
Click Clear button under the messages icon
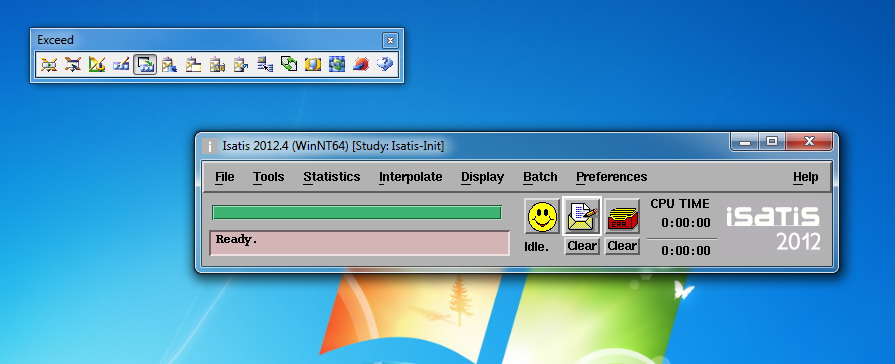(x=582, y=246)
